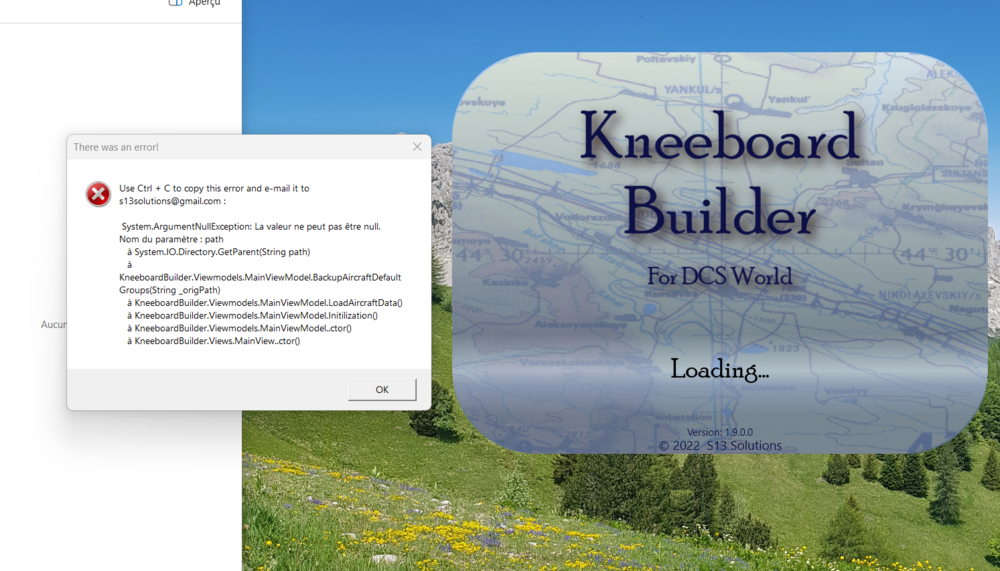This screenshot has height=571, width=1000.
Task: Close the 'There was an error!' dialog
Action: [x=417, y=147]
